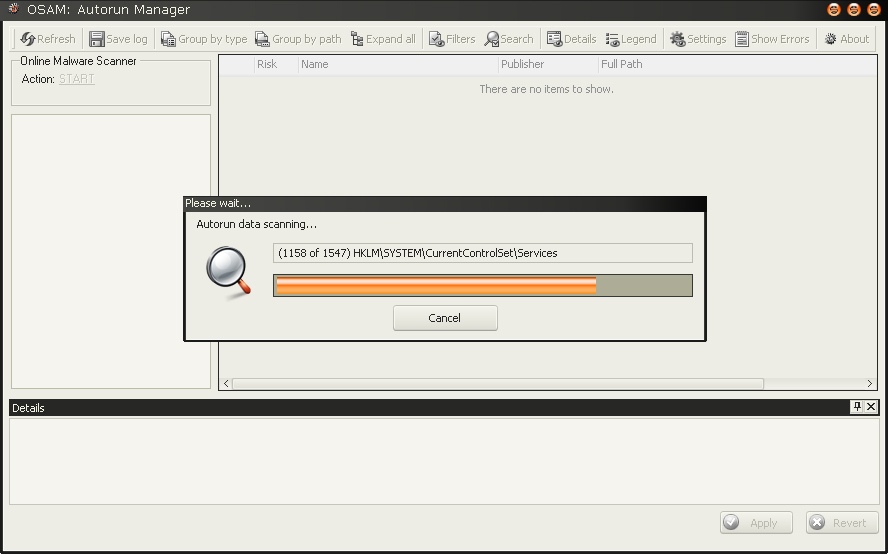Click the Apply button
Viewport: 888px width, 554px height.
(x=756, y=522)
